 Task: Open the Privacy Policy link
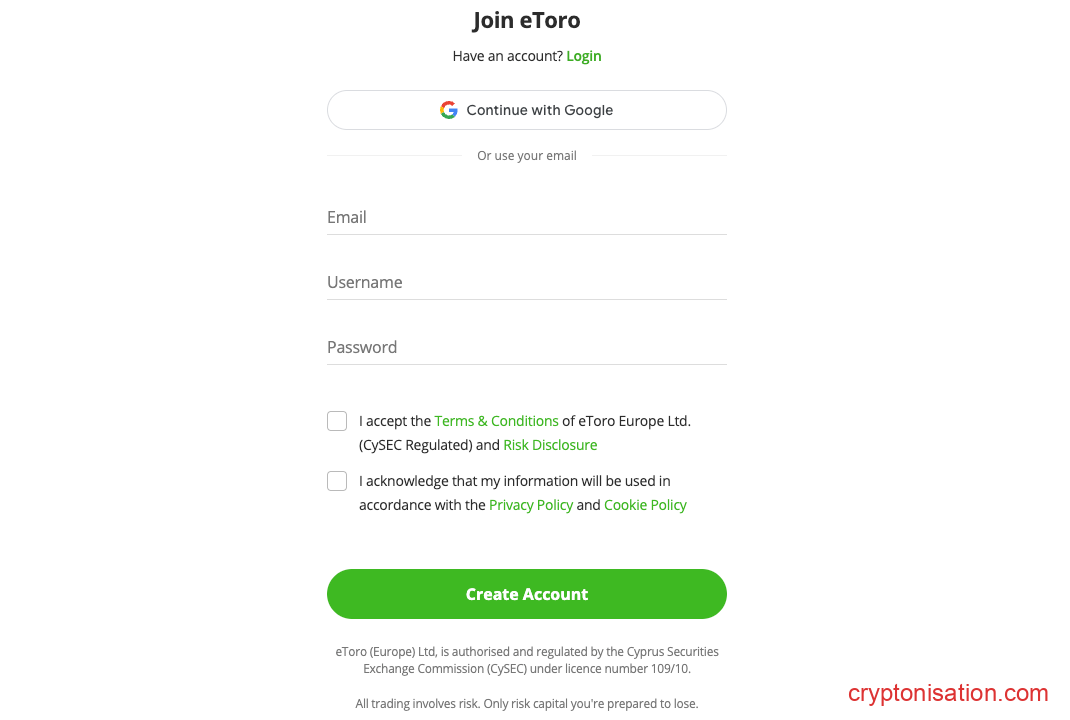coord(531,505)
